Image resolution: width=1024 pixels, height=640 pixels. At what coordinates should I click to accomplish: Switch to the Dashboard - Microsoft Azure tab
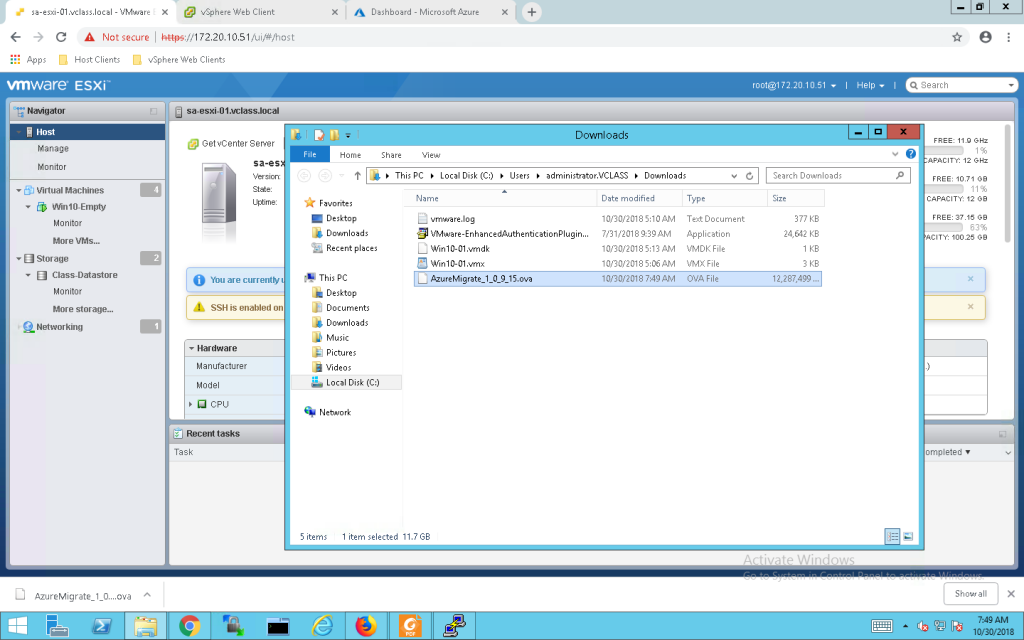[431, 12]
